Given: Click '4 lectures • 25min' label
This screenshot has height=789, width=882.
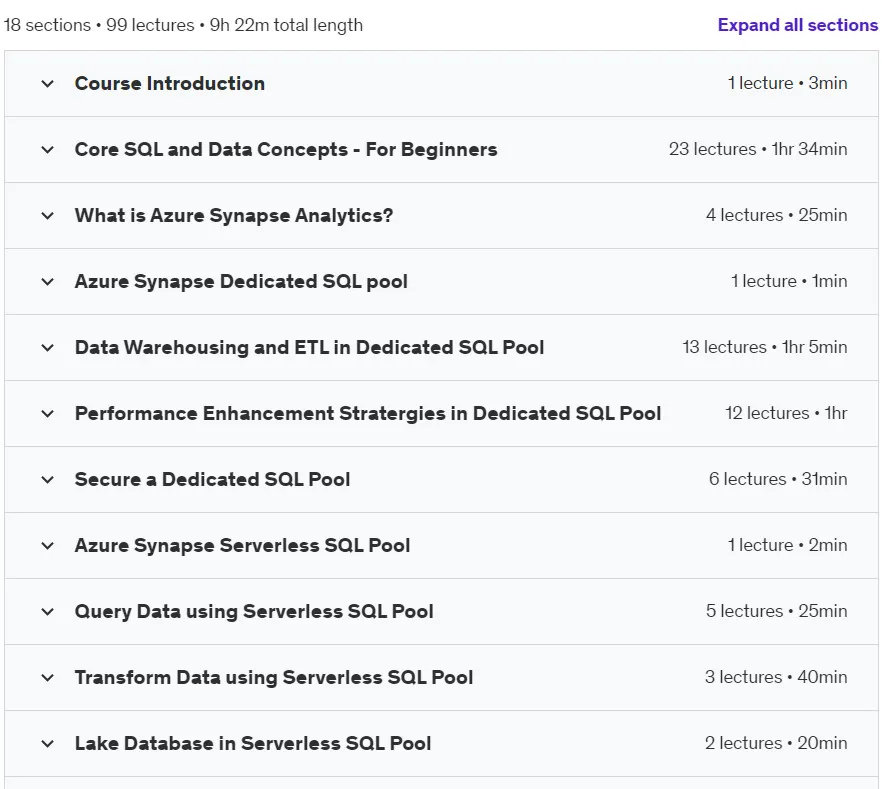Looking at the screenshot, I should [x=776, y=215].
